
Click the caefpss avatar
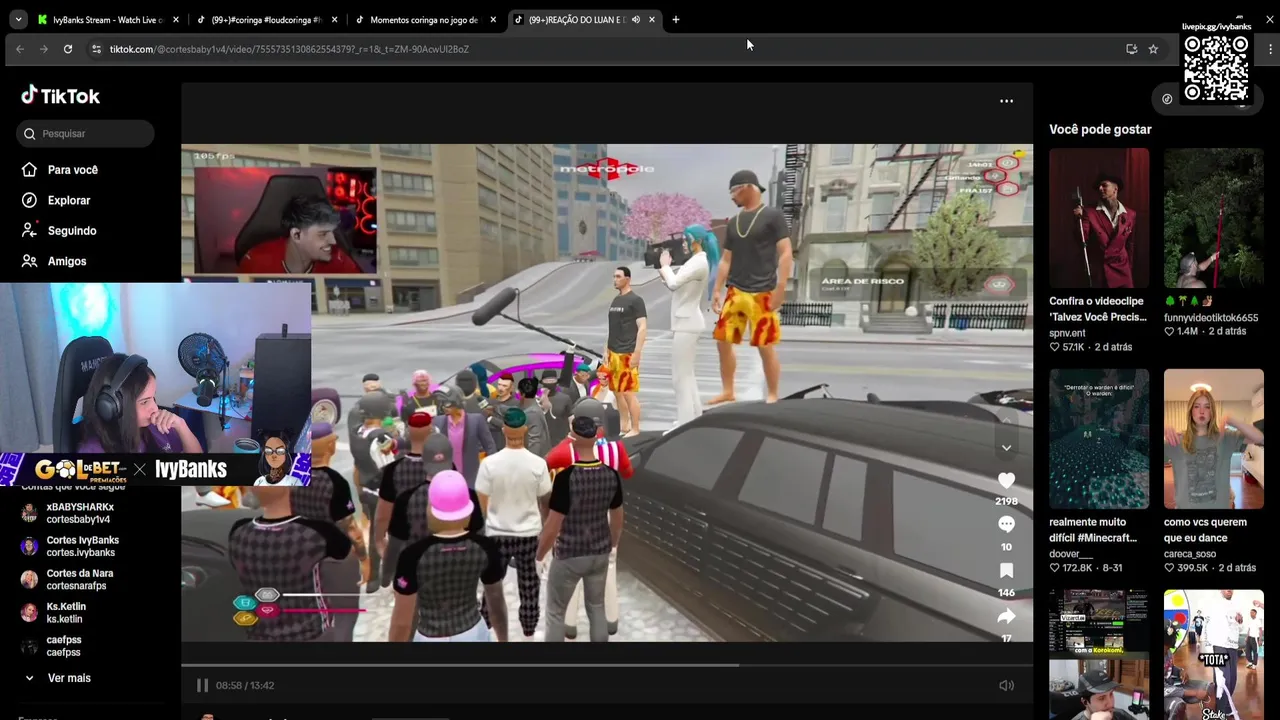point(29,646)
